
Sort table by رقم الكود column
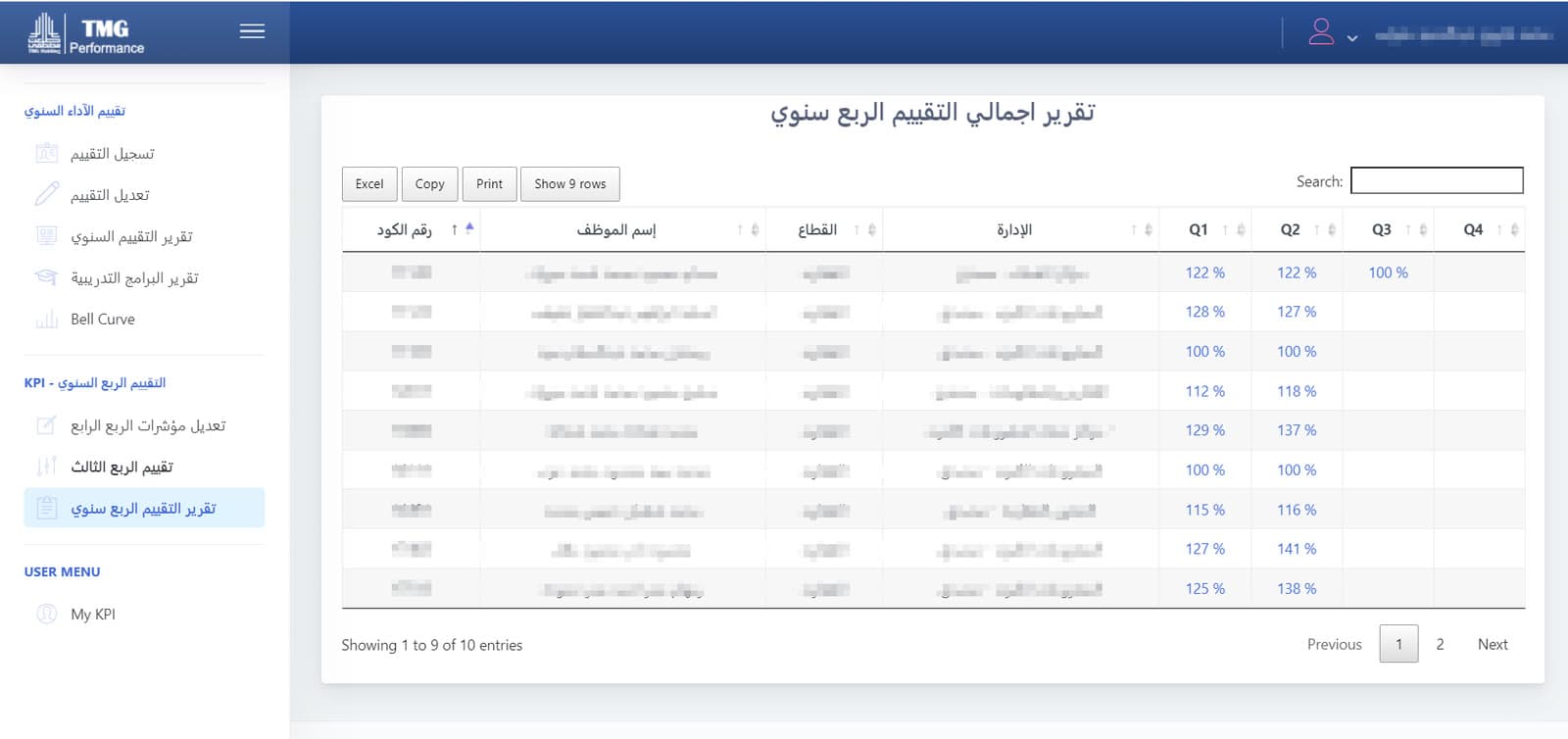click(x=411, y=229)
